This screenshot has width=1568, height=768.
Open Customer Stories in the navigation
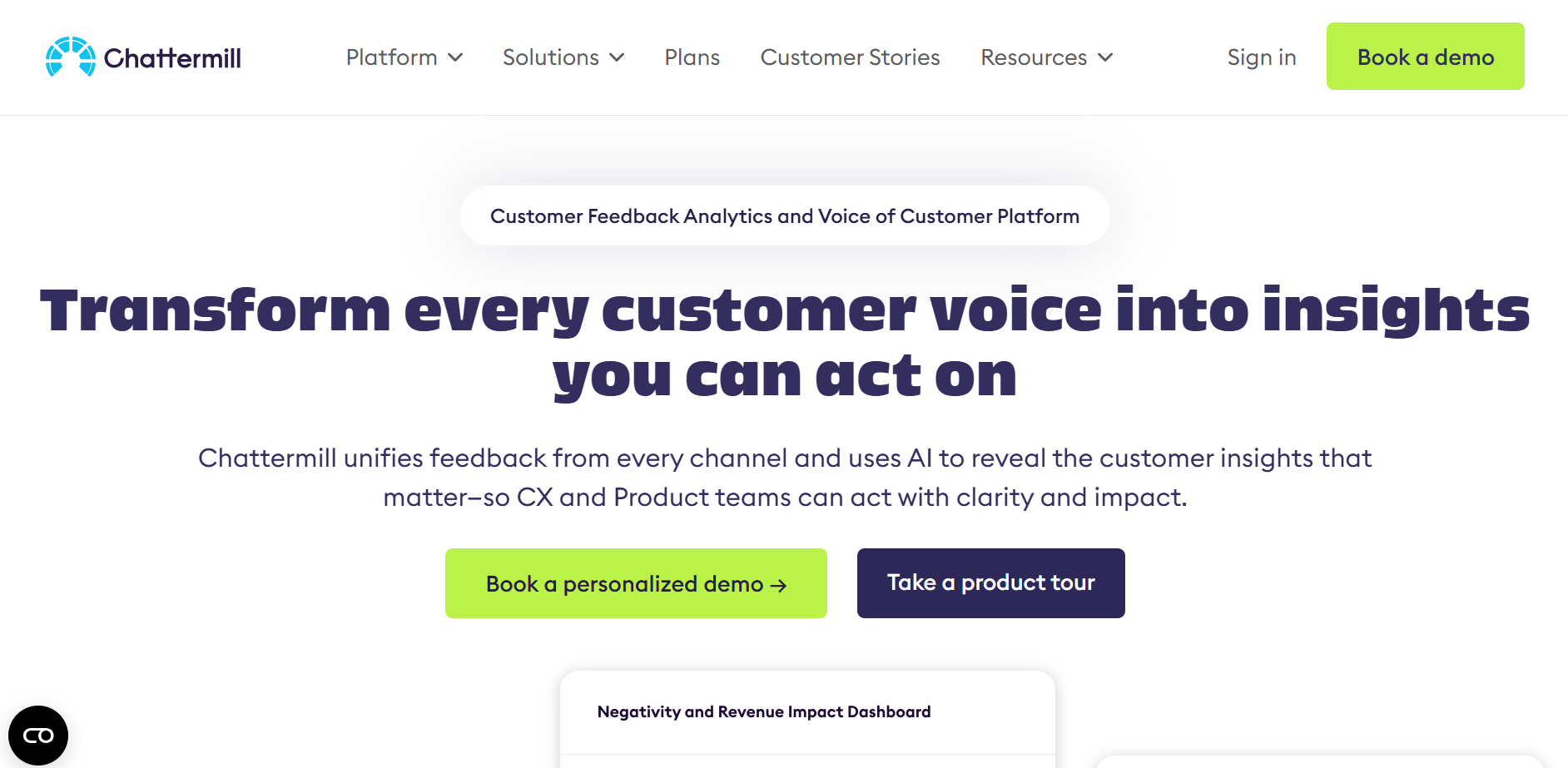(850, 57)
